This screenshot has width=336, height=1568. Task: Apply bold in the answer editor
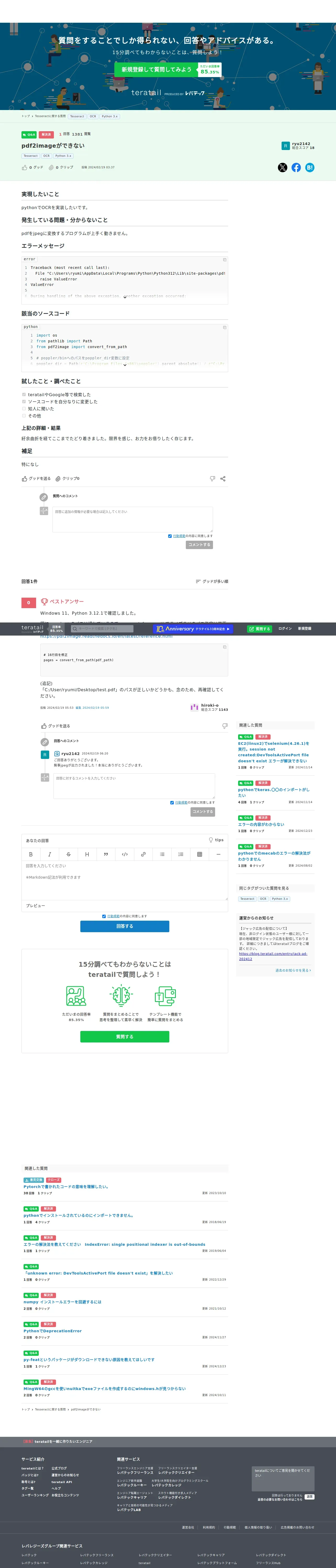coord(31,854)
